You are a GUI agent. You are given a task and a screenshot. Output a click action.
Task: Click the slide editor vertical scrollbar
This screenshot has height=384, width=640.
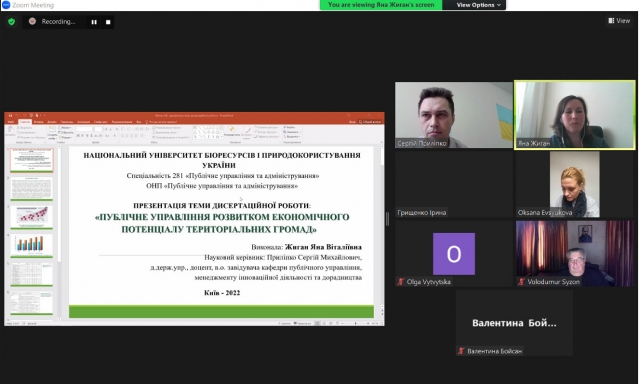(x=382, y=231)
